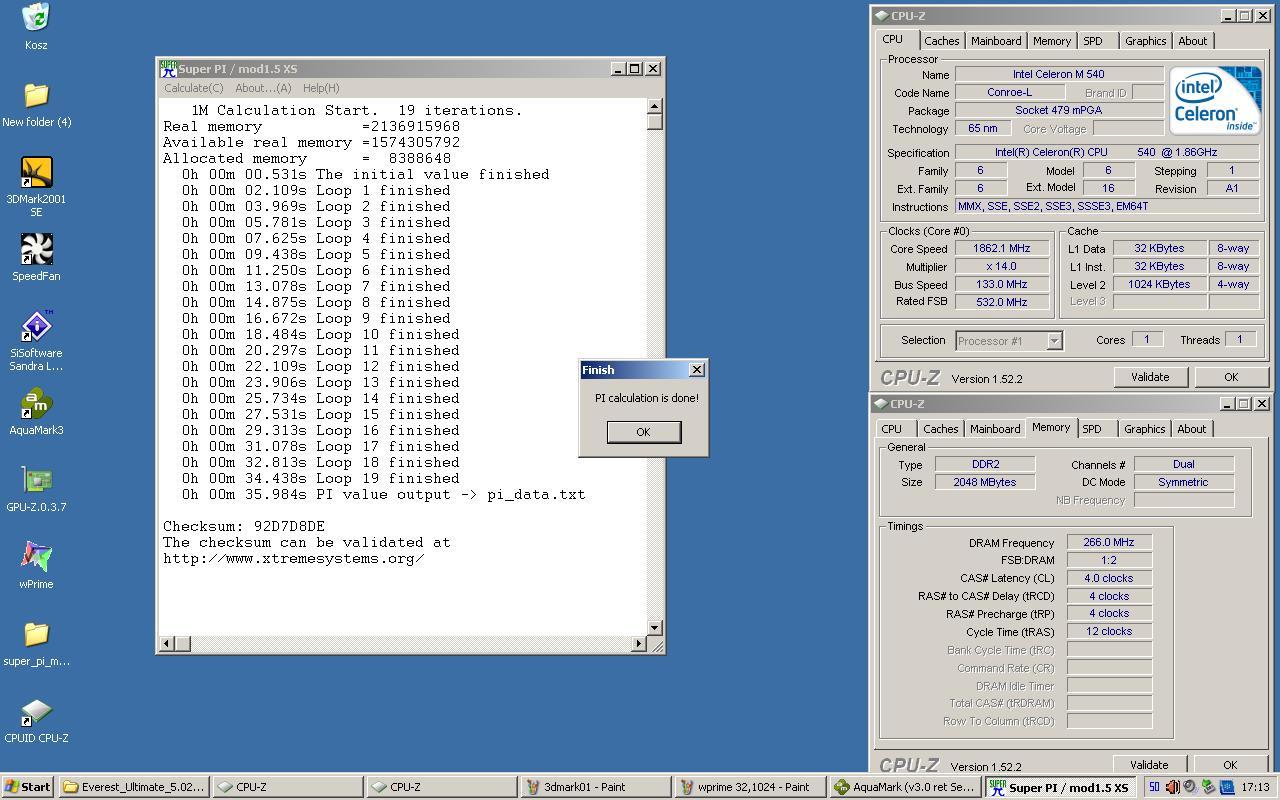Click the upper CPU-Z window title icon
1280x800 pixels.
click(x=881, y=15)
